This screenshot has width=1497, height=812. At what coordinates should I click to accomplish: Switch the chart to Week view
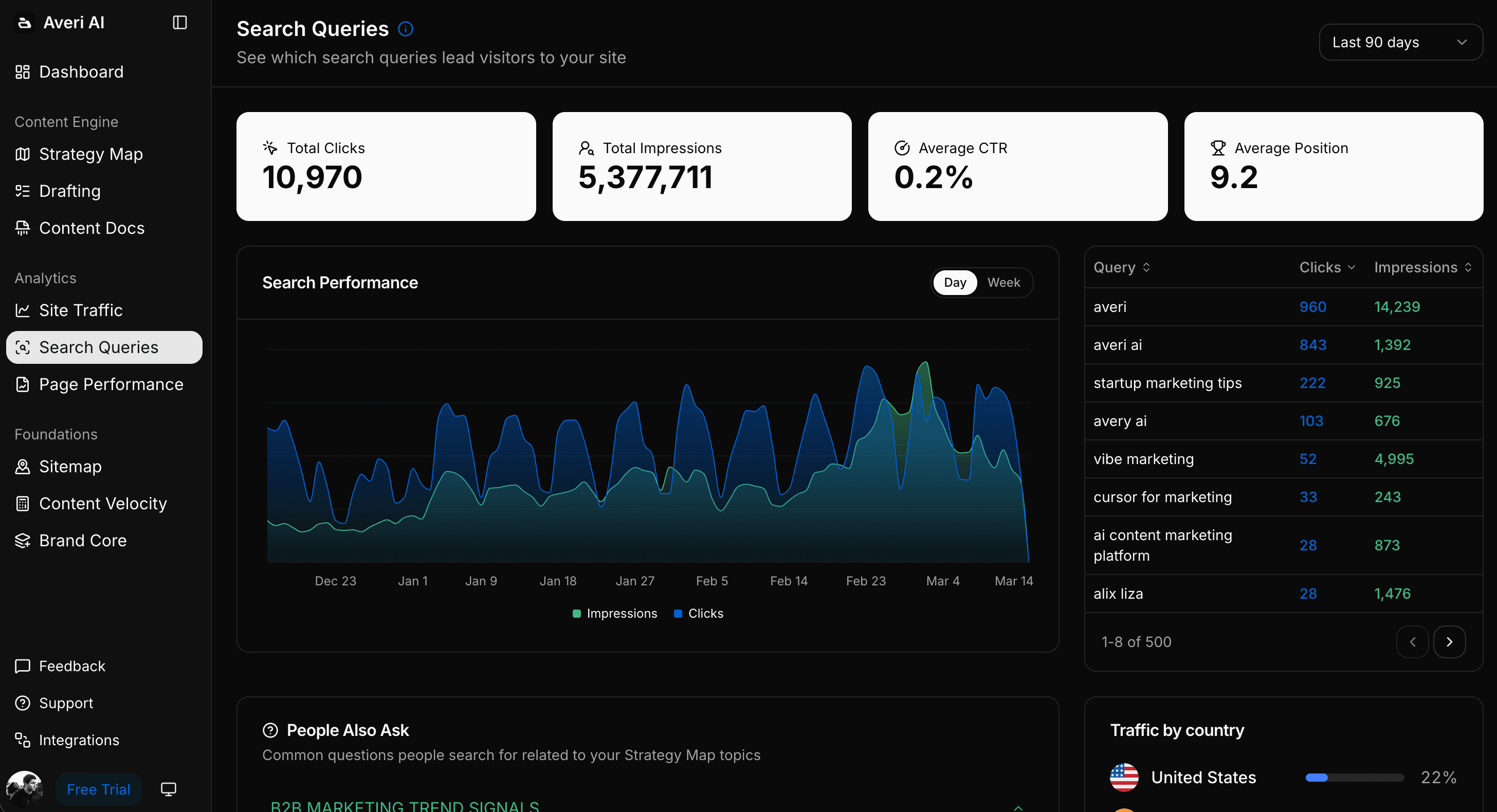[x=1003, y=282]
